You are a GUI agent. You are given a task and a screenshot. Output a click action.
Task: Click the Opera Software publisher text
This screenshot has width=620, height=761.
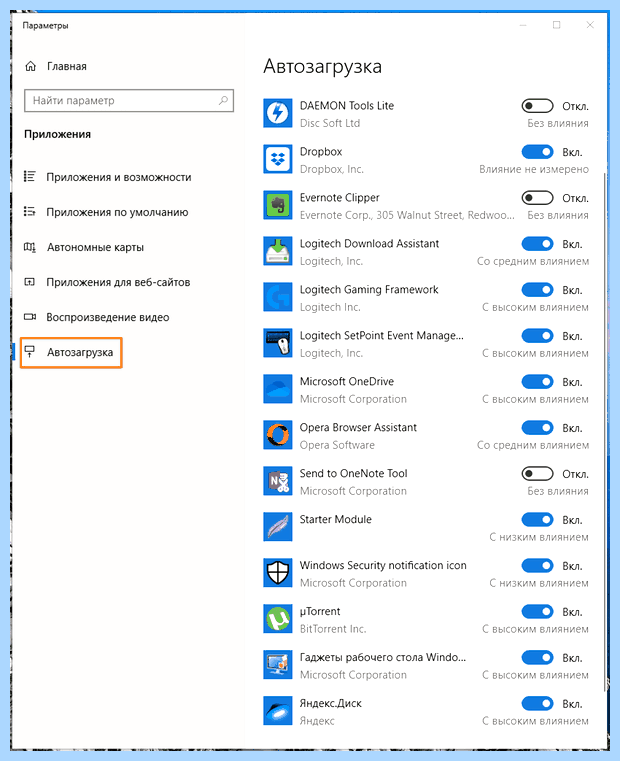pyautogui.click(x=337, y=445)
